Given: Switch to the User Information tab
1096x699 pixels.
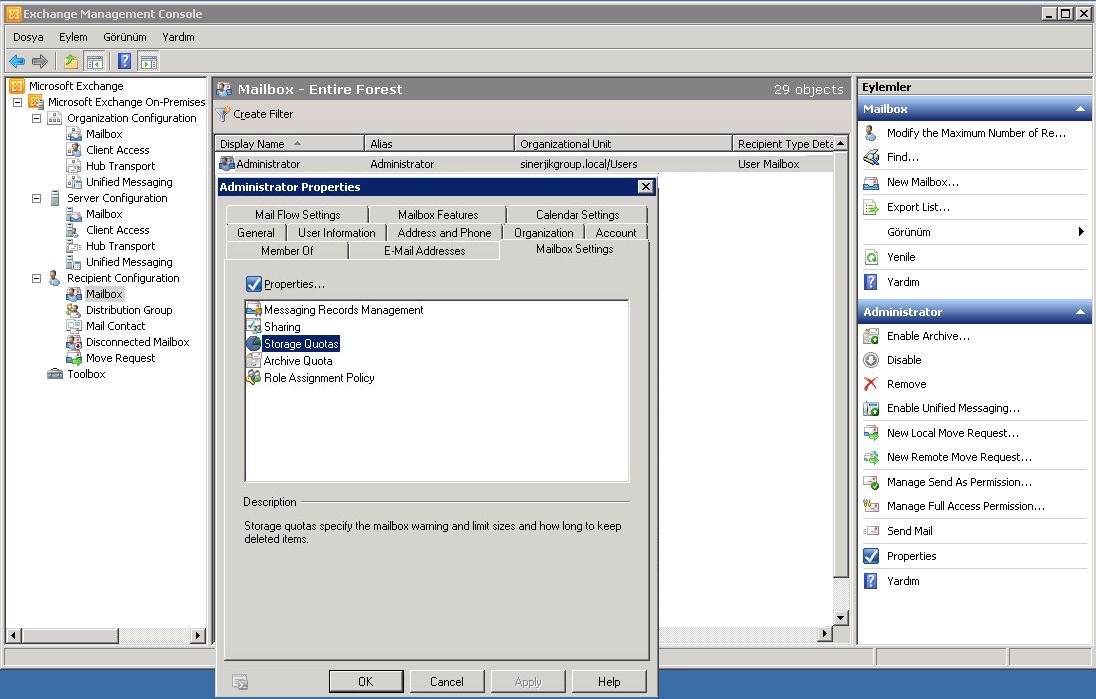Looking at the screenshot, I should (x=337, y=233).
